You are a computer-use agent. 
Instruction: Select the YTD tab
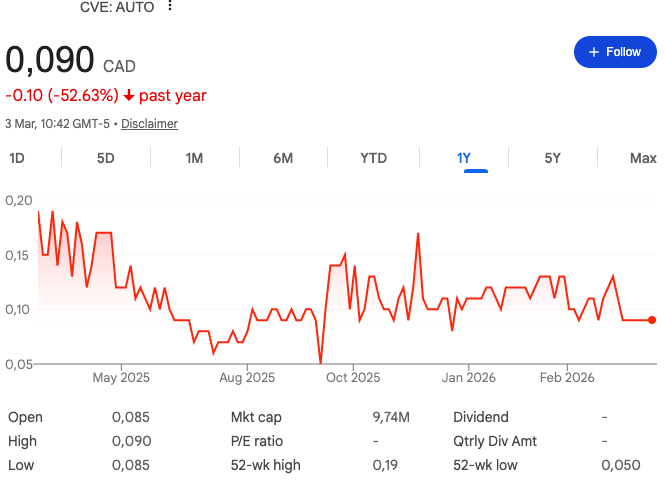point(373,158)
